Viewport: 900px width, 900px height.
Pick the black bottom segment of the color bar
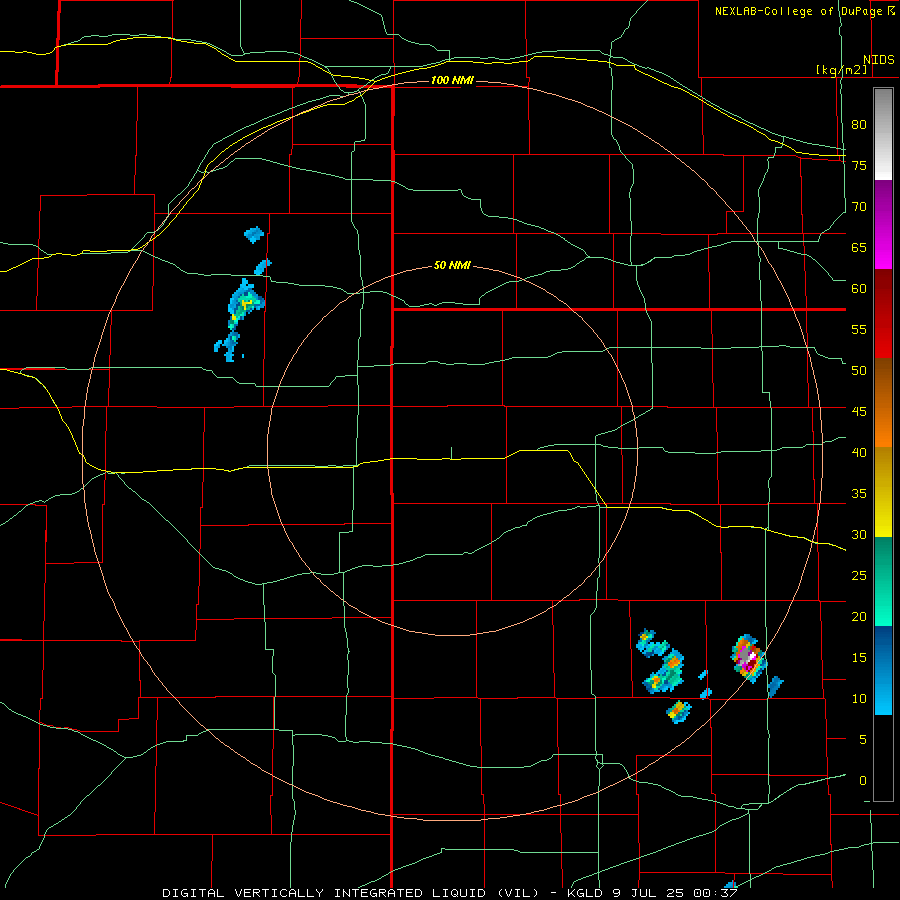883,758
